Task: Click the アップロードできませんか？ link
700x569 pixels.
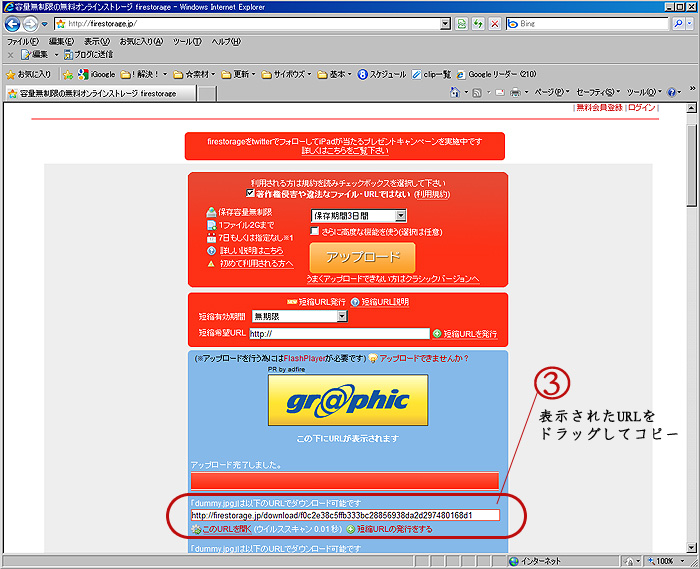Action: (x=424, y=358)
